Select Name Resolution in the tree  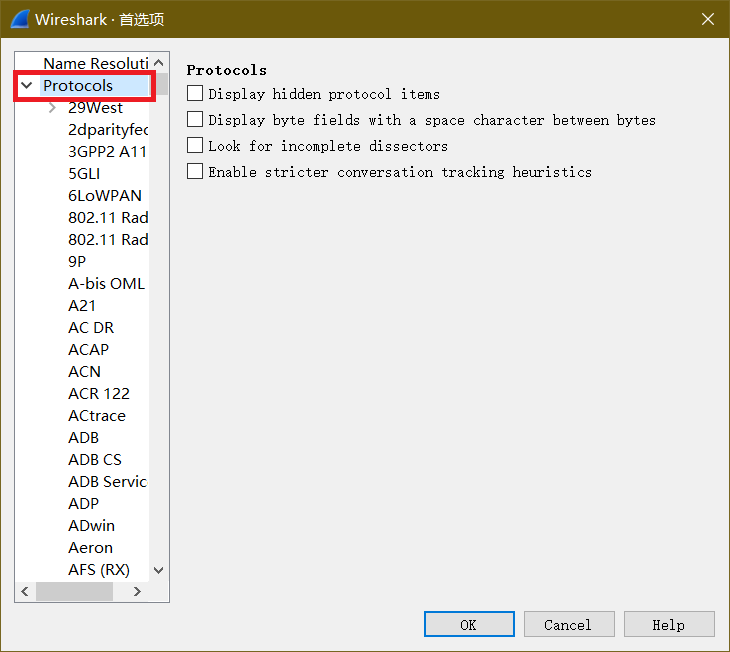pos(94,64)
